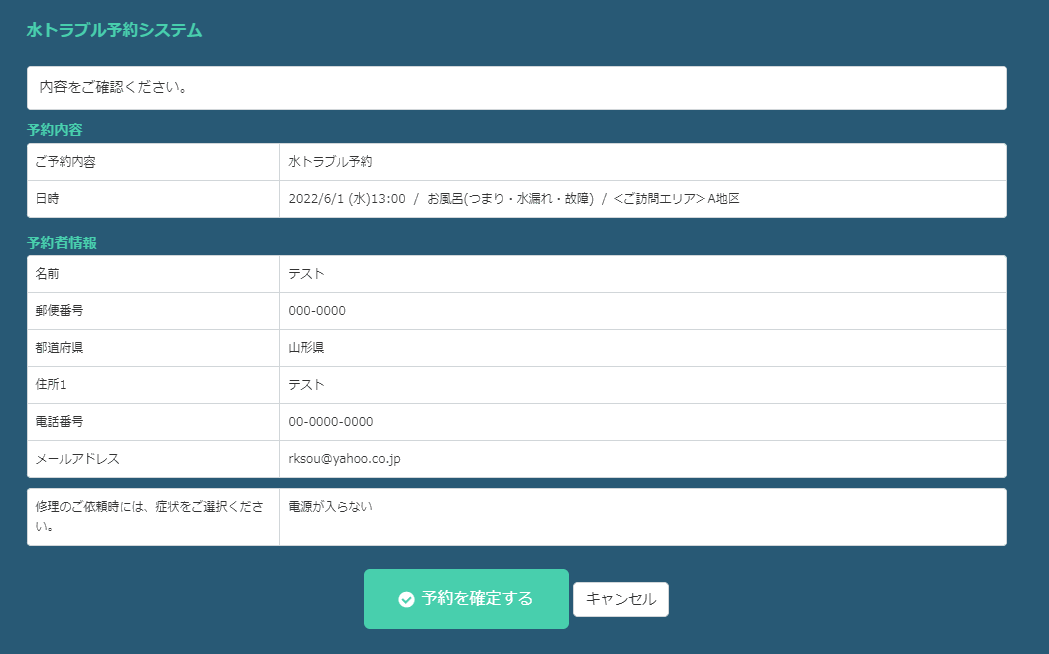The height and width of the screenshot is (654, 1049).
Task: Click the 日時 row label
Action: 47,198
